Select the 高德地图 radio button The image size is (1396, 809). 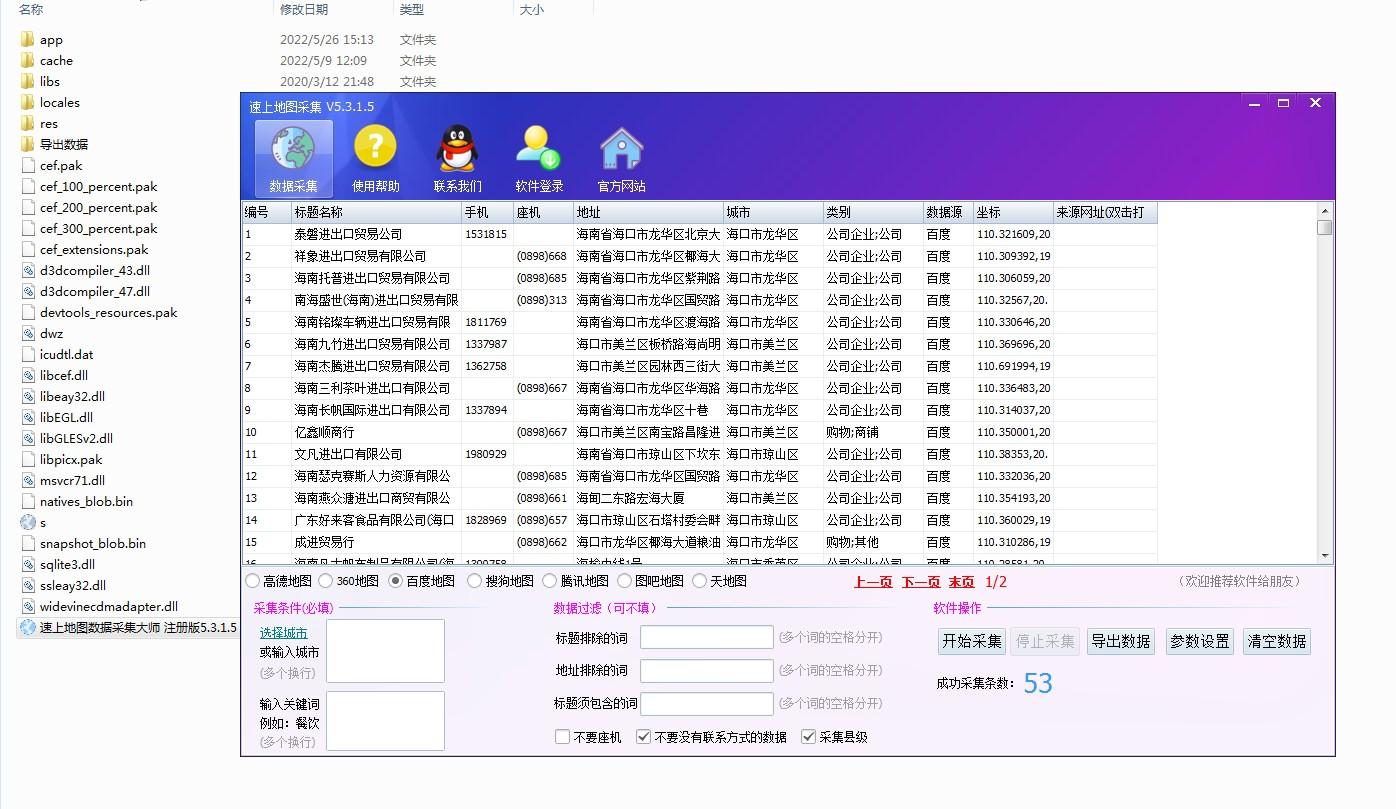coord(252,581)
